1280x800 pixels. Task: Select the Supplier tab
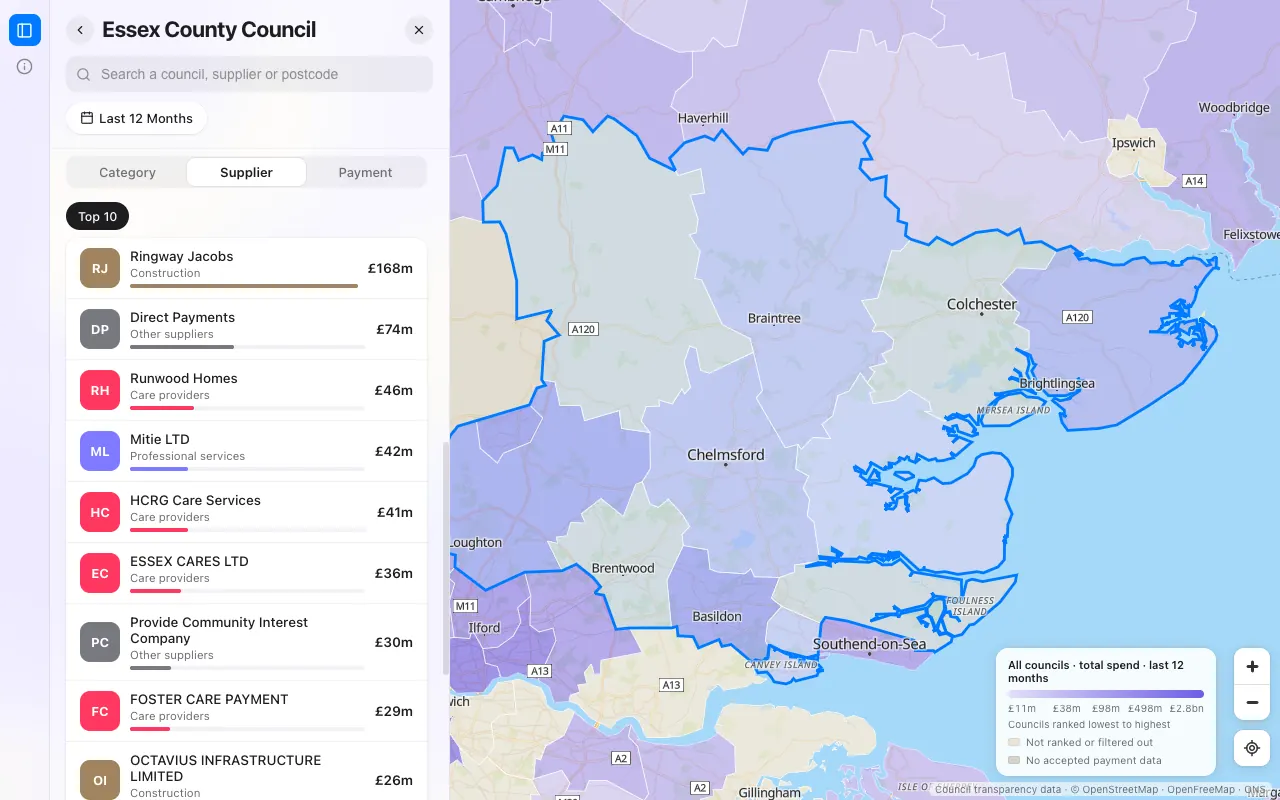246,172
